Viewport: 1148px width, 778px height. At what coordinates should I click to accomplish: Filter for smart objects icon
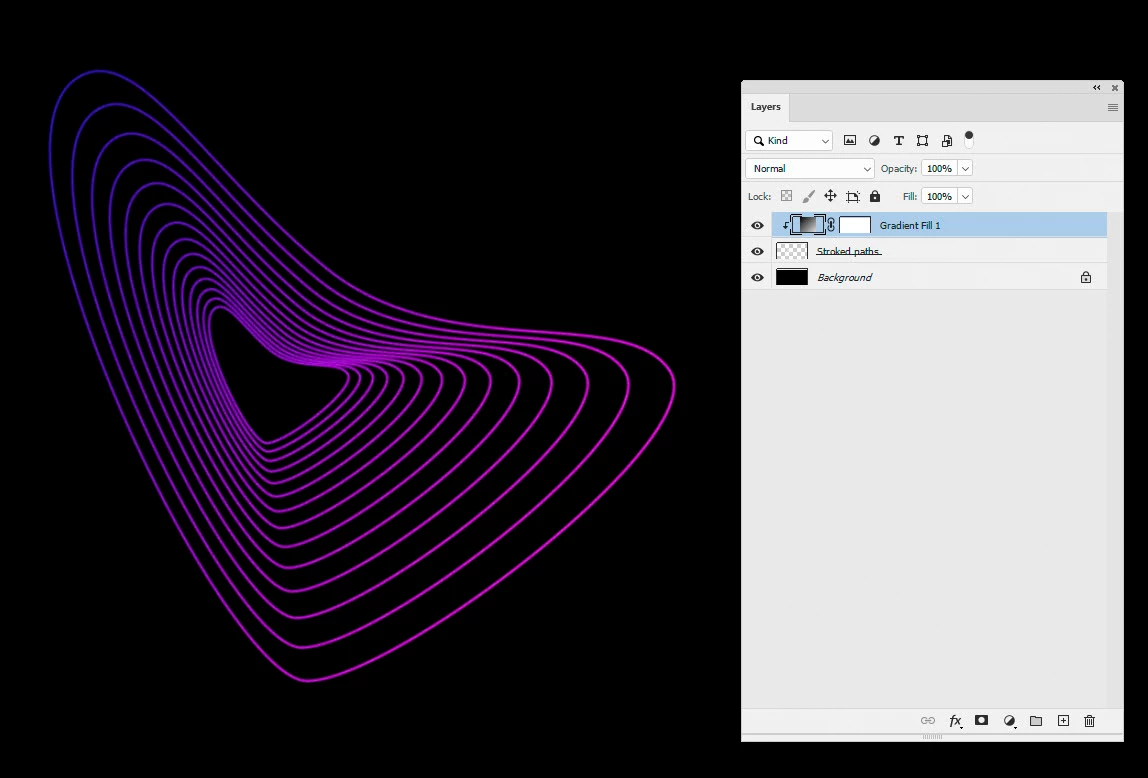(947, 141)
